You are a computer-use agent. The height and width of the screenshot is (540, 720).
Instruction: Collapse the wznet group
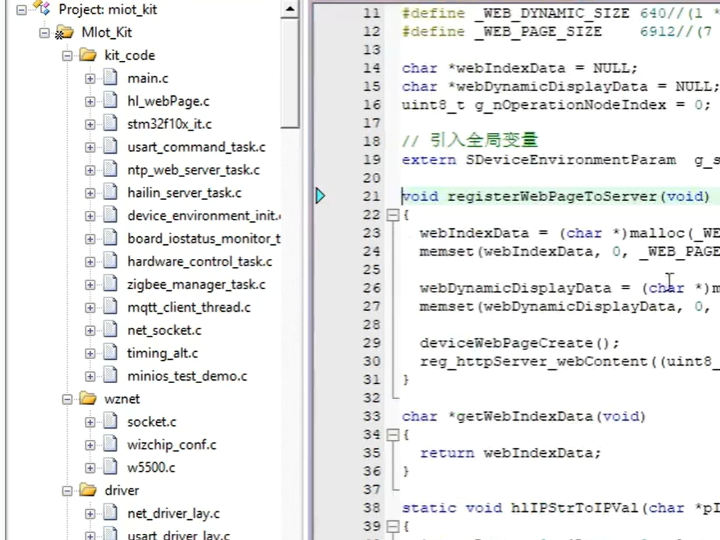tap(67, 399)
